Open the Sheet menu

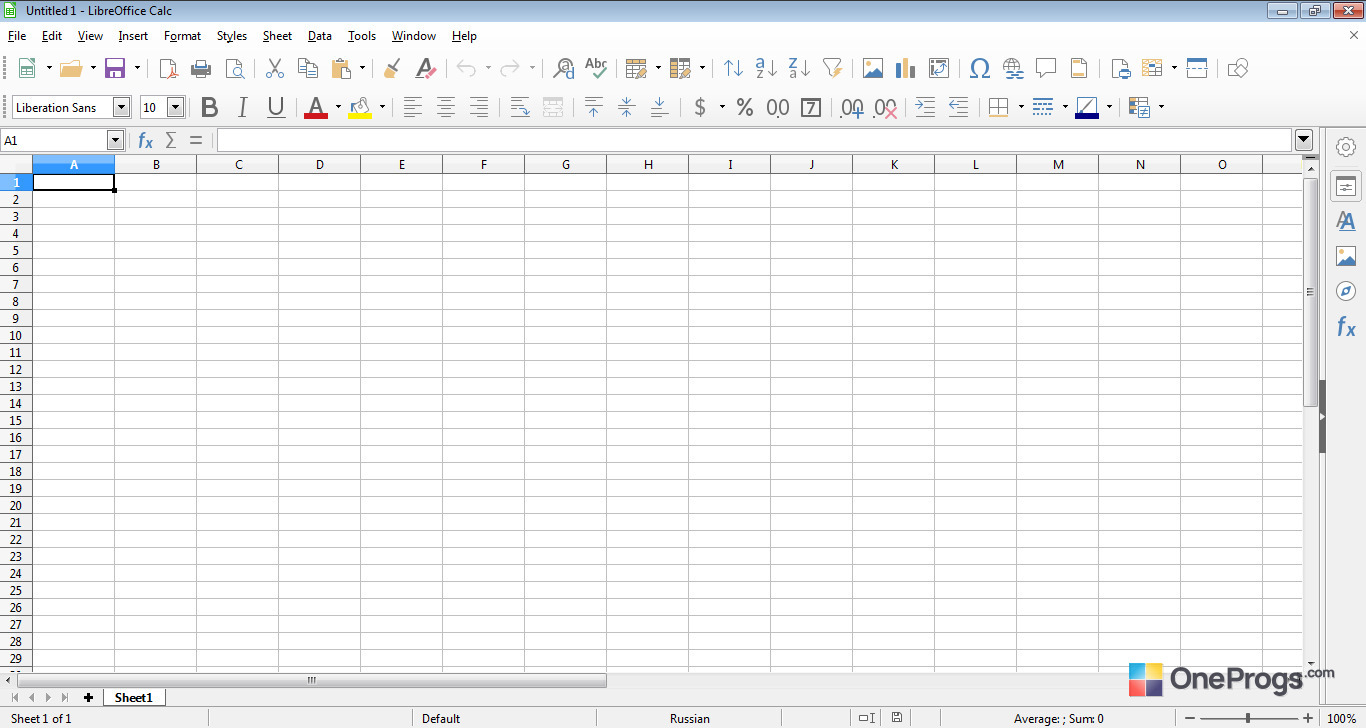tap(277, 36)
